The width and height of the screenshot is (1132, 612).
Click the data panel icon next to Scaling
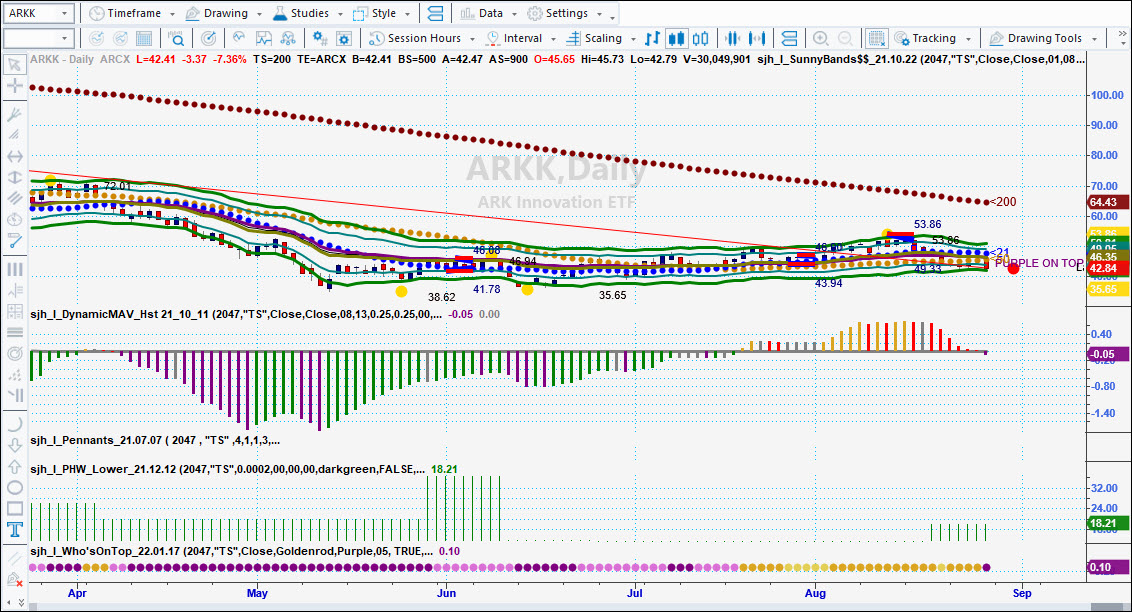790,38
